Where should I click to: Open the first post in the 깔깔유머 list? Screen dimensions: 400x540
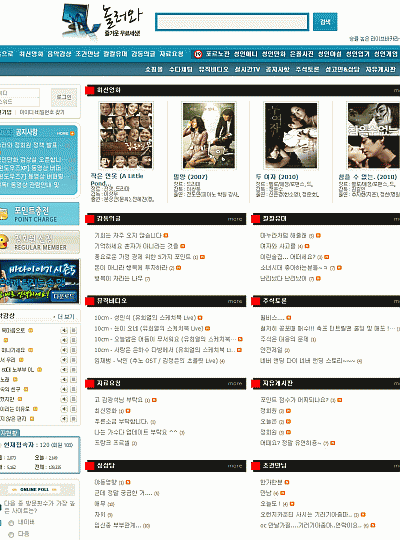pyautogui.click(x=283, y=236)
